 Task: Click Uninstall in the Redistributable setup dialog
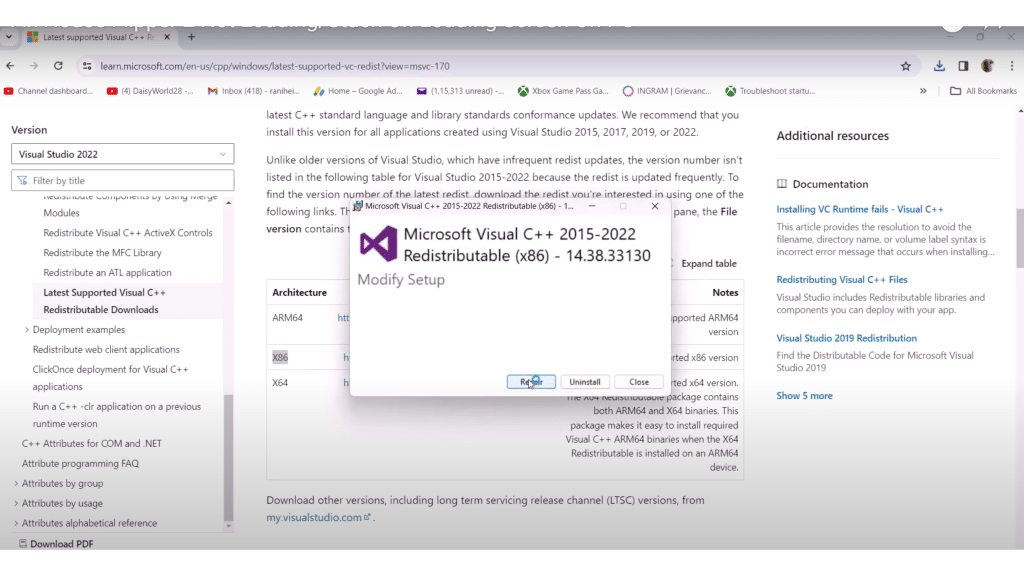click(x=584, y=382)
